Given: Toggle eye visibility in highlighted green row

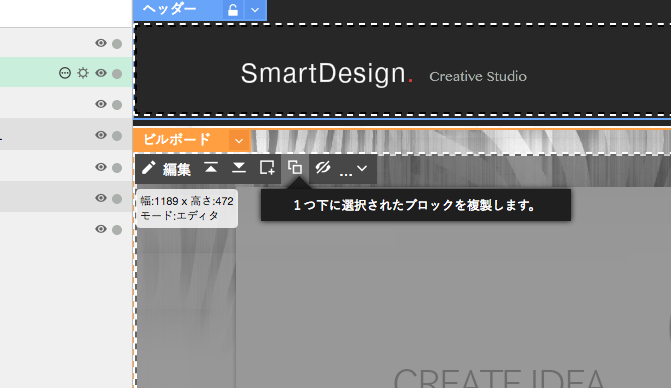Looking at the screenshot, I should tap(101, 73).
